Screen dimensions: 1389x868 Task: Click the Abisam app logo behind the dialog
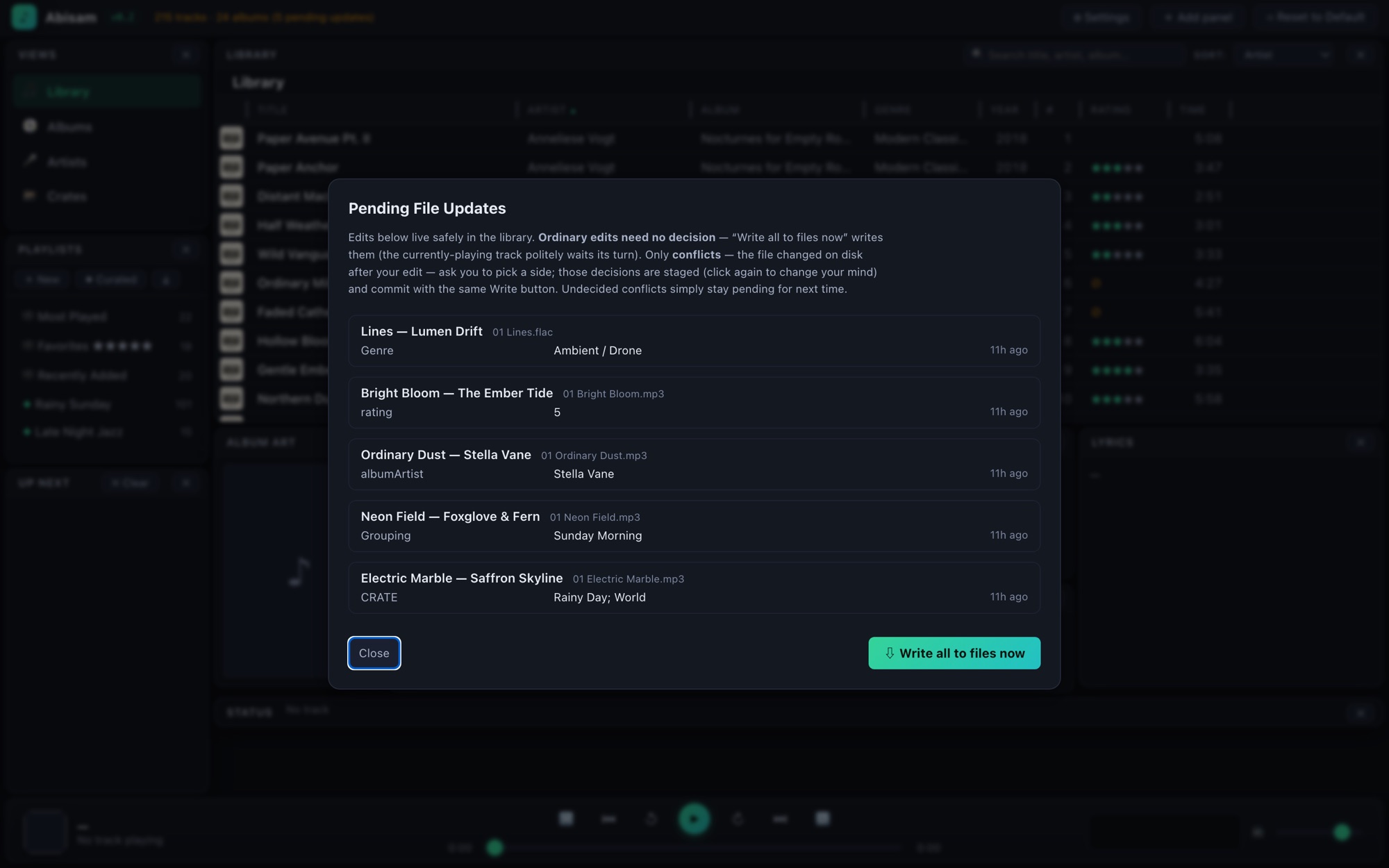[x=24, y=17]
